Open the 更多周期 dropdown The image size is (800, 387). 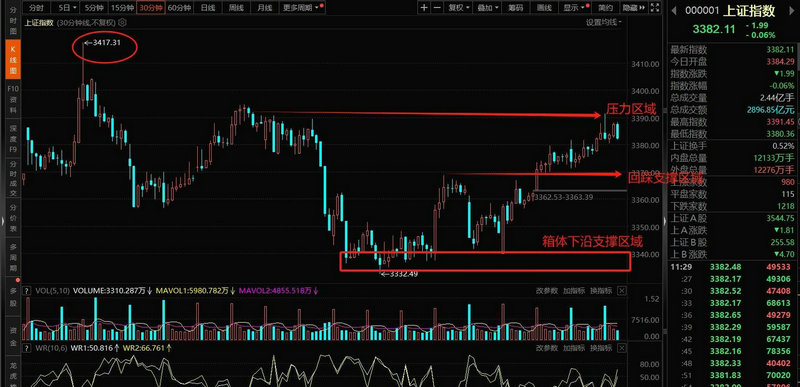(x=301, y=8)
